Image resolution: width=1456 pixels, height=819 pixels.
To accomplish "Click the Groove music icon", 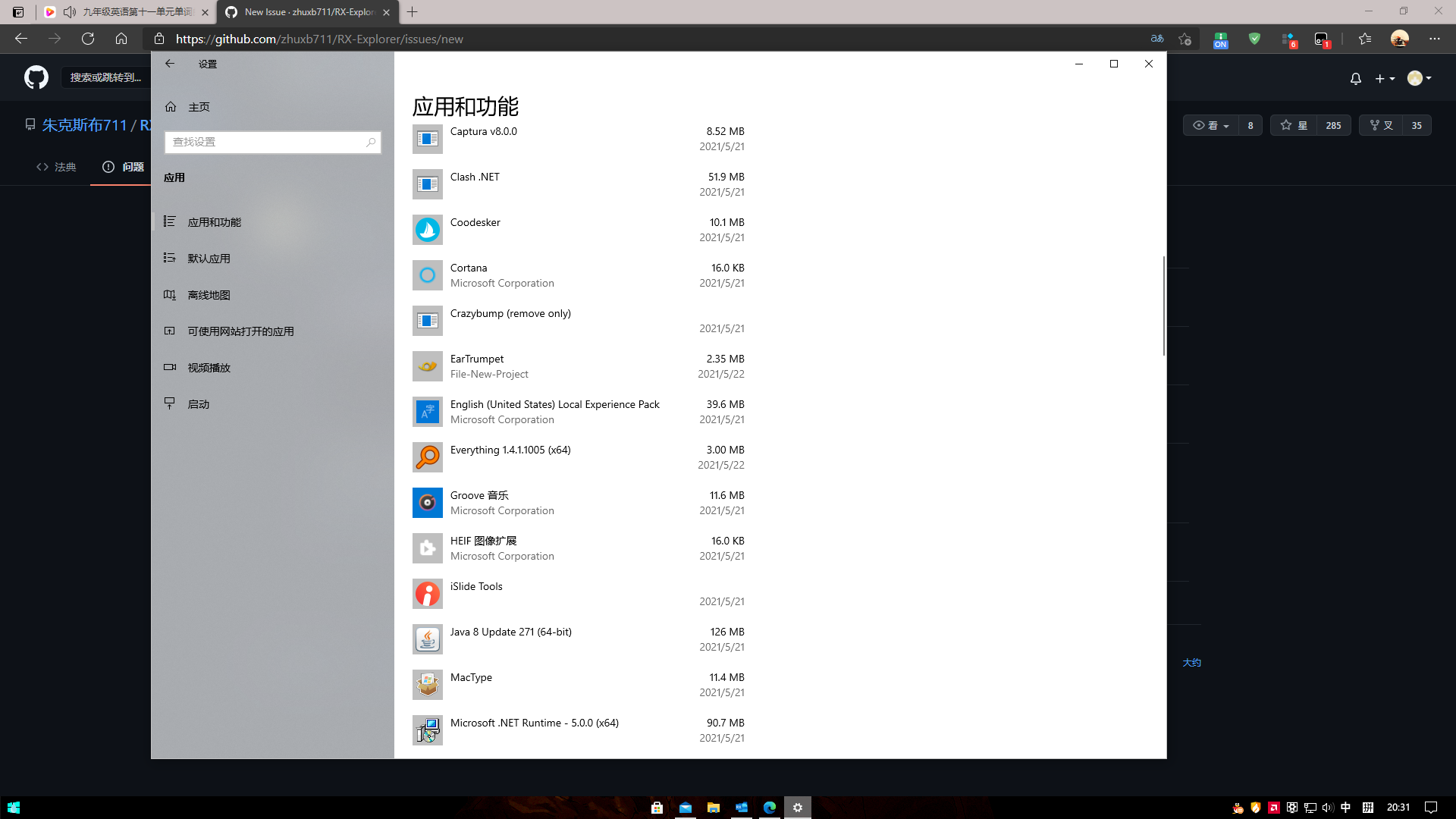I will pyautogui.click(x=428, y=503).
